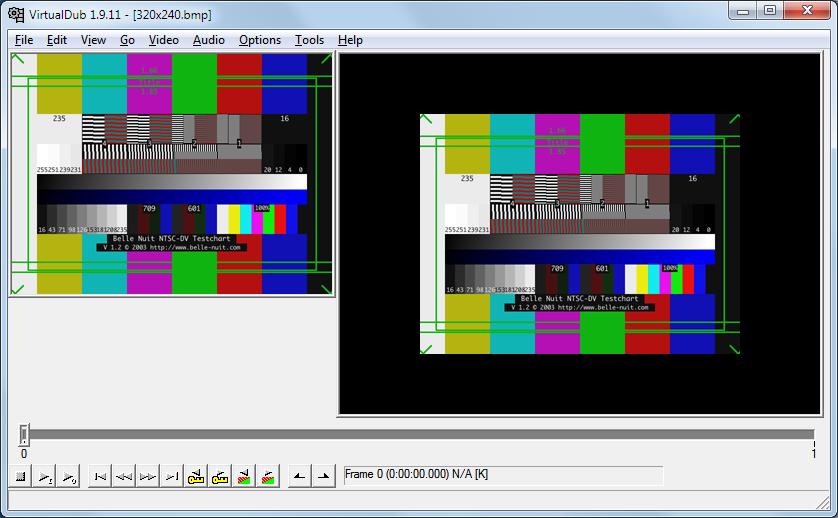Close the VirtualDub window
Viewport: 838px width, 518px height.
(x=807, y=11)
